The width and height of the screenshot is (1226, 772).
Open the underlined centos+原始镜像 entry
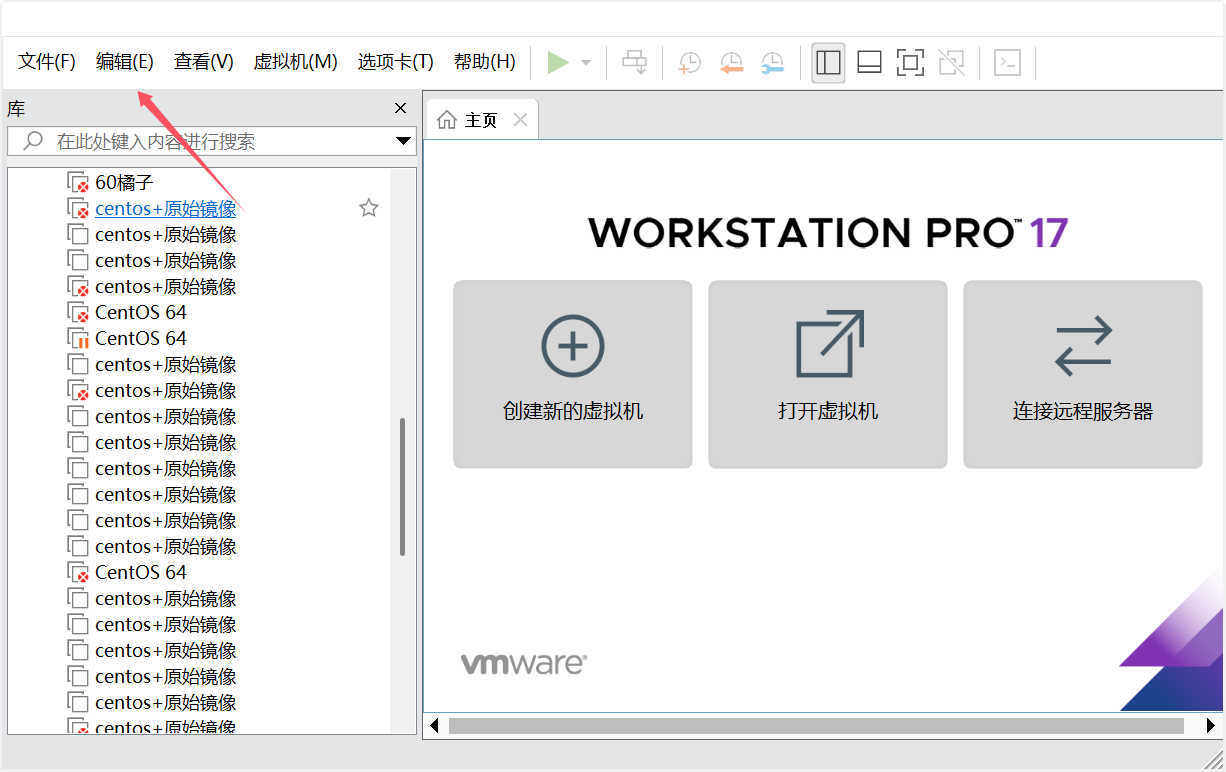point(166,209)
